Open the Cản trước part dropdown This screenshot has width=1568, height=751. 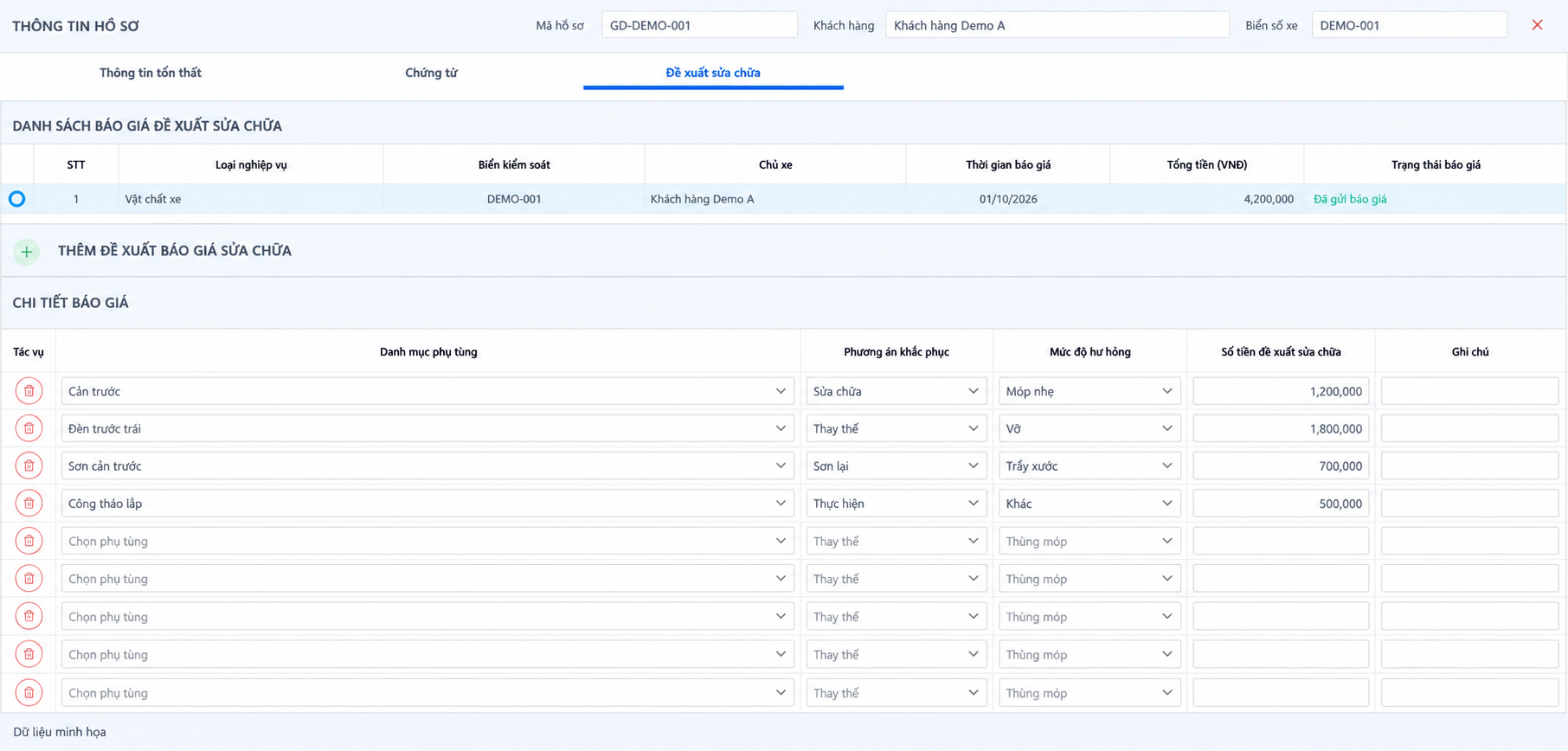click(427, 391)
